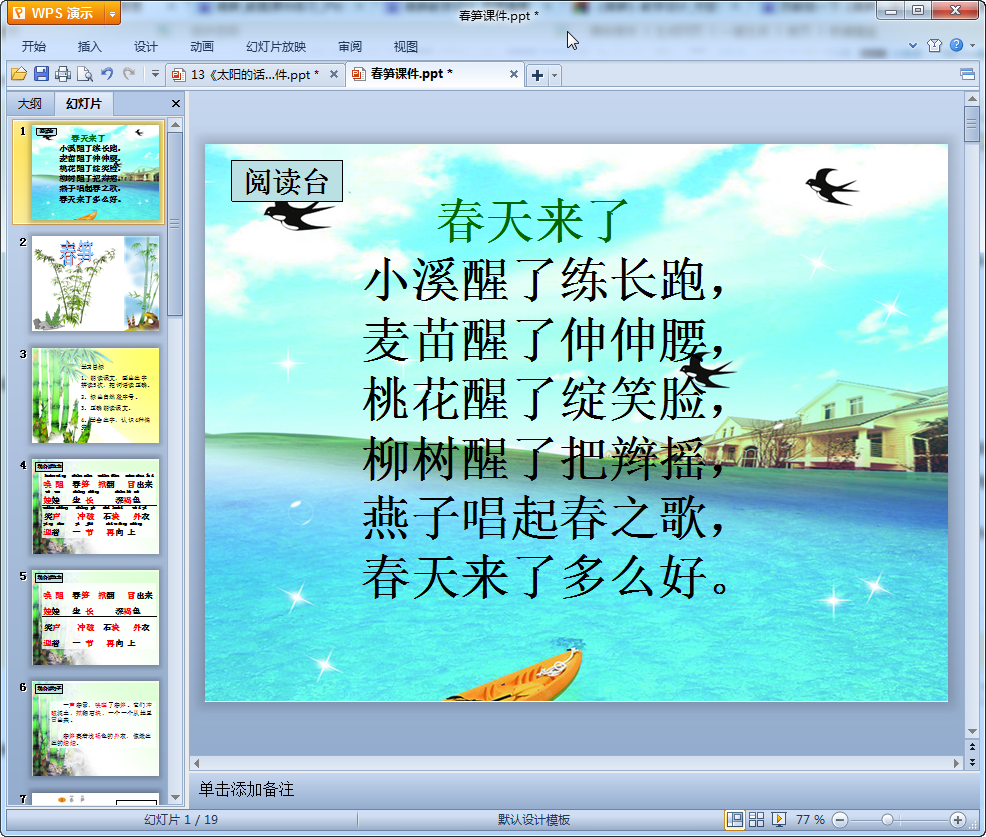
Task: Open help with the question mark icon
Action: point(956,45)
